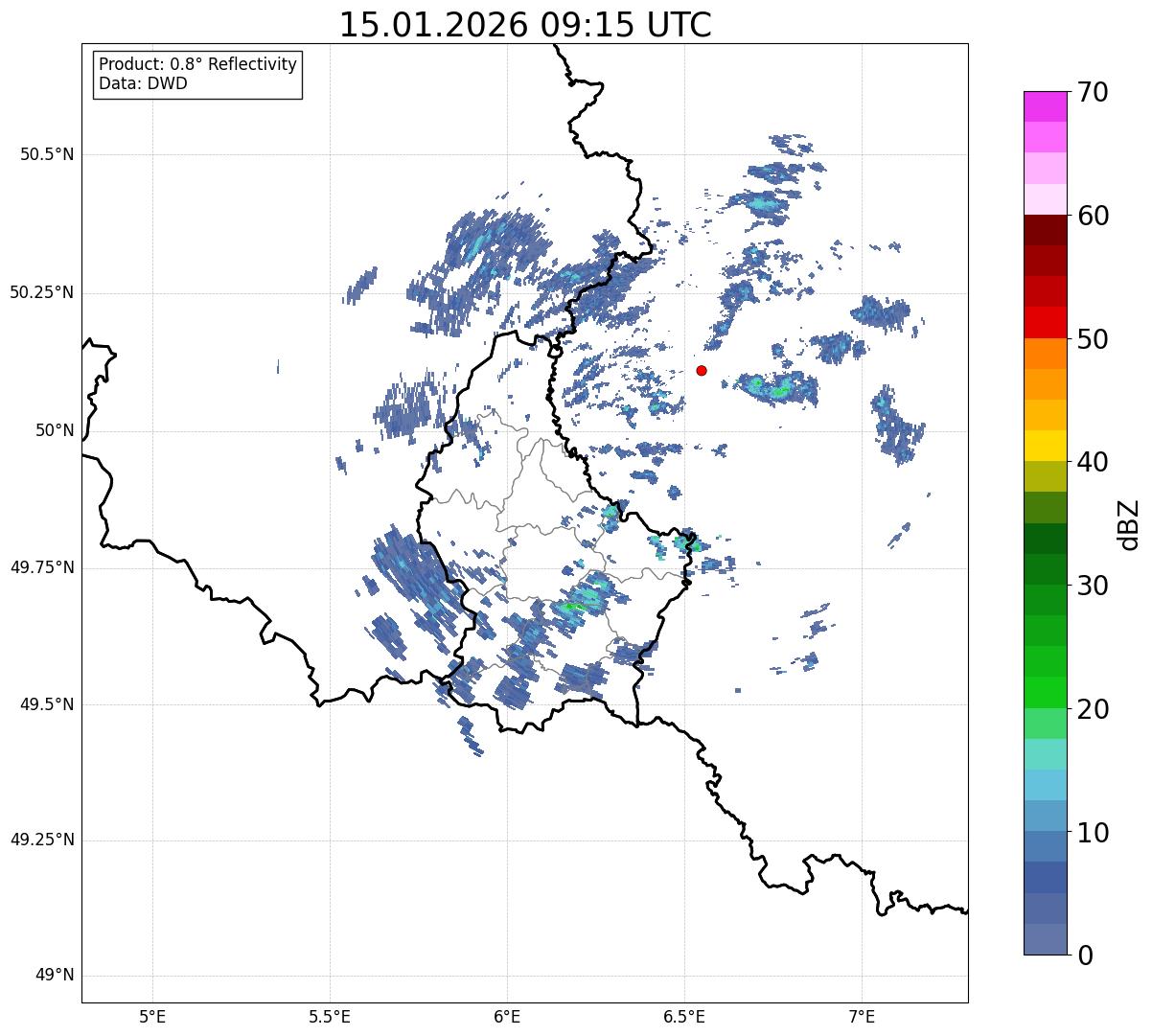Click the 5°E longitude tick label
The image size is (1152, 1036).
tap(152, 1017)
